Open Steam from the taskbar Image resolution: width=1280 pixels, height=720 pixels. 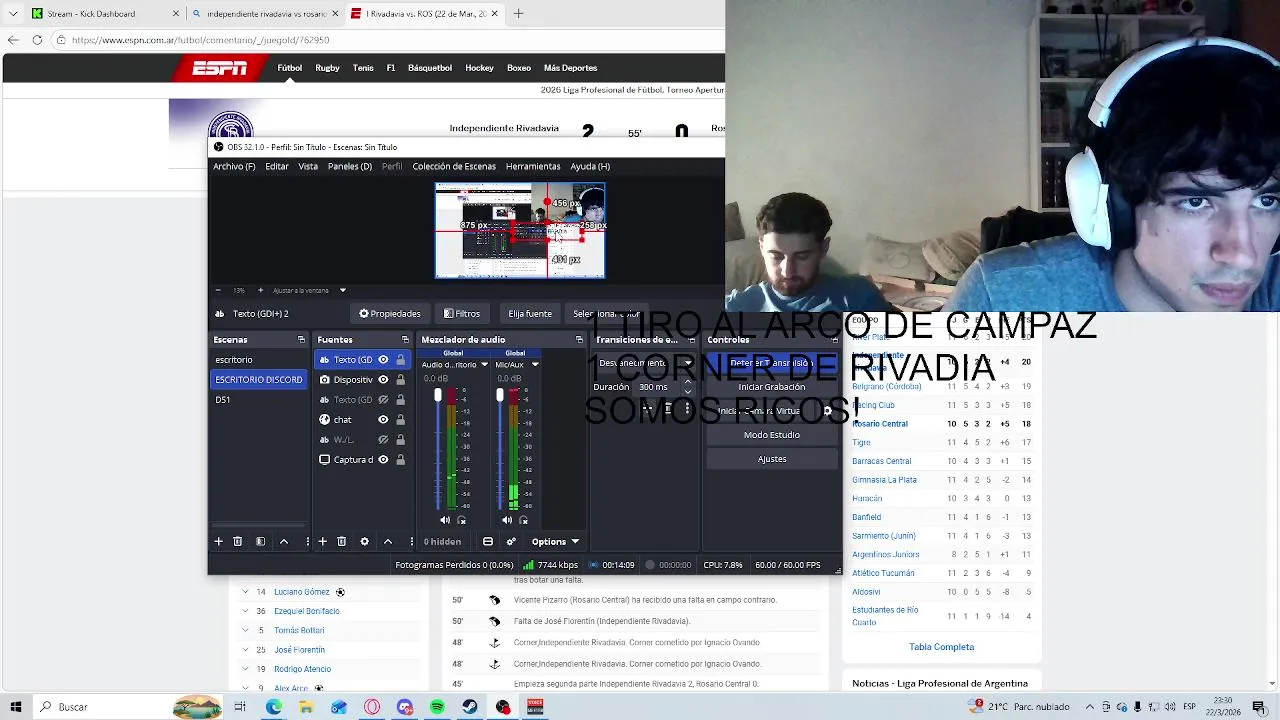click(470, 707)
